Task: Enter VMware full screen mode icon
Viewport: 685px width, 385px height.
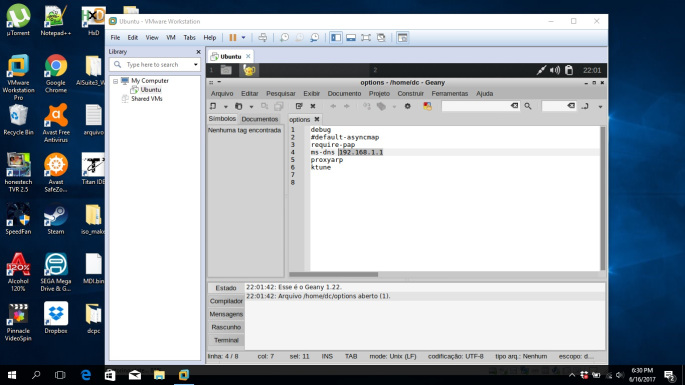Action: pos(366,38)
